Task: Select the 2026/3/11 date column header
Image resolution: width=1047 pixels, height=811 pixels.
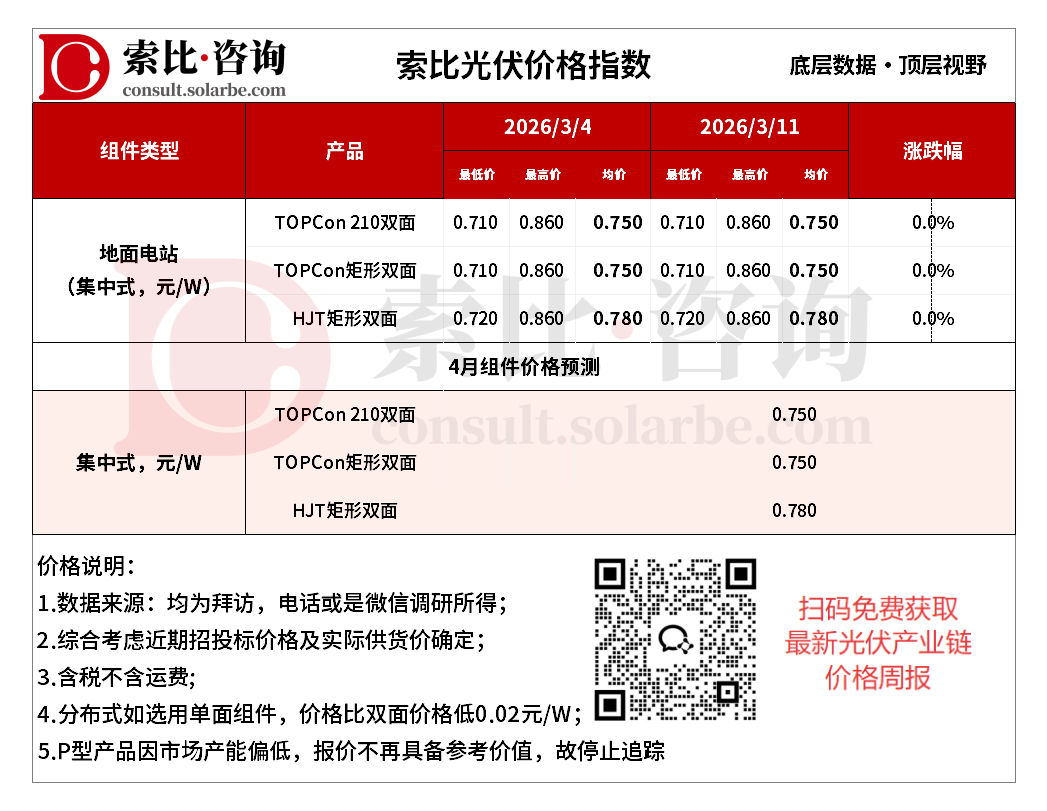Action: 751,127
